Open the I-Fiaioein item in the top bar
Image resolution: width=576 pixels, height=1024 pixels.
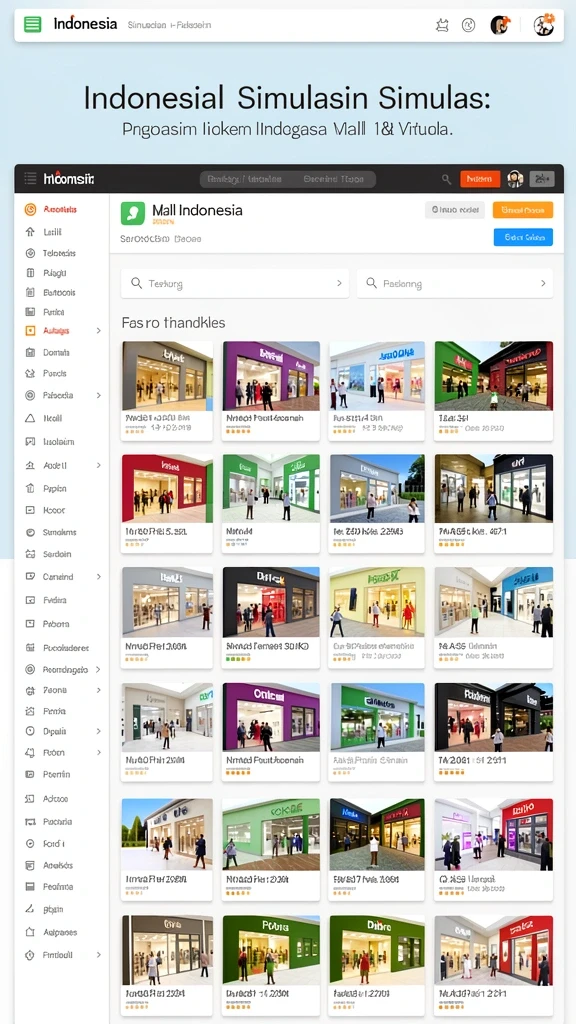point(191,25)
